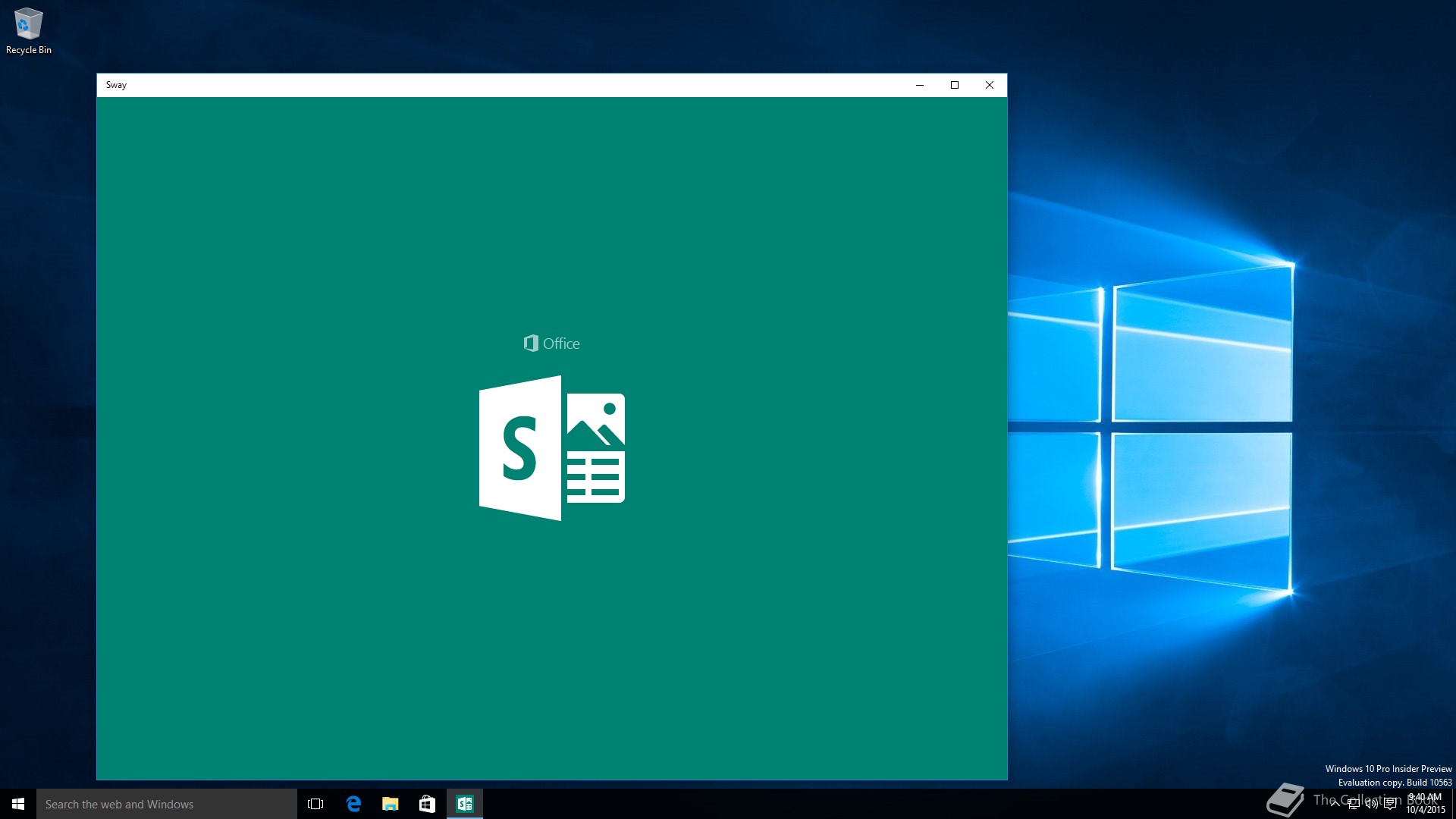Maximize the Sway window
Viewport: 1456px width, 819px height.
pos(955,85)
